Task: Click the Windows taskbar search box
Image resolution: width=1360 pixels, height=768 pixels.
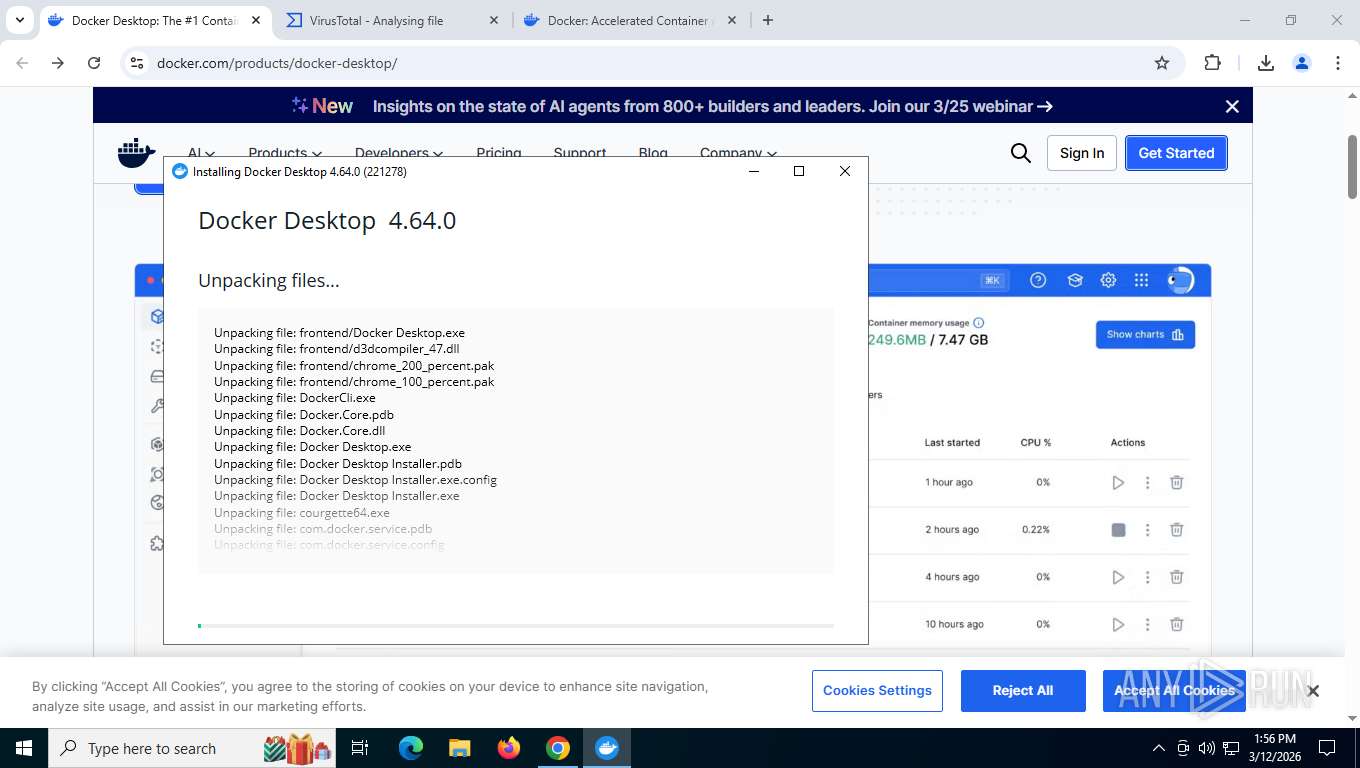Action: tap(193, 748)
